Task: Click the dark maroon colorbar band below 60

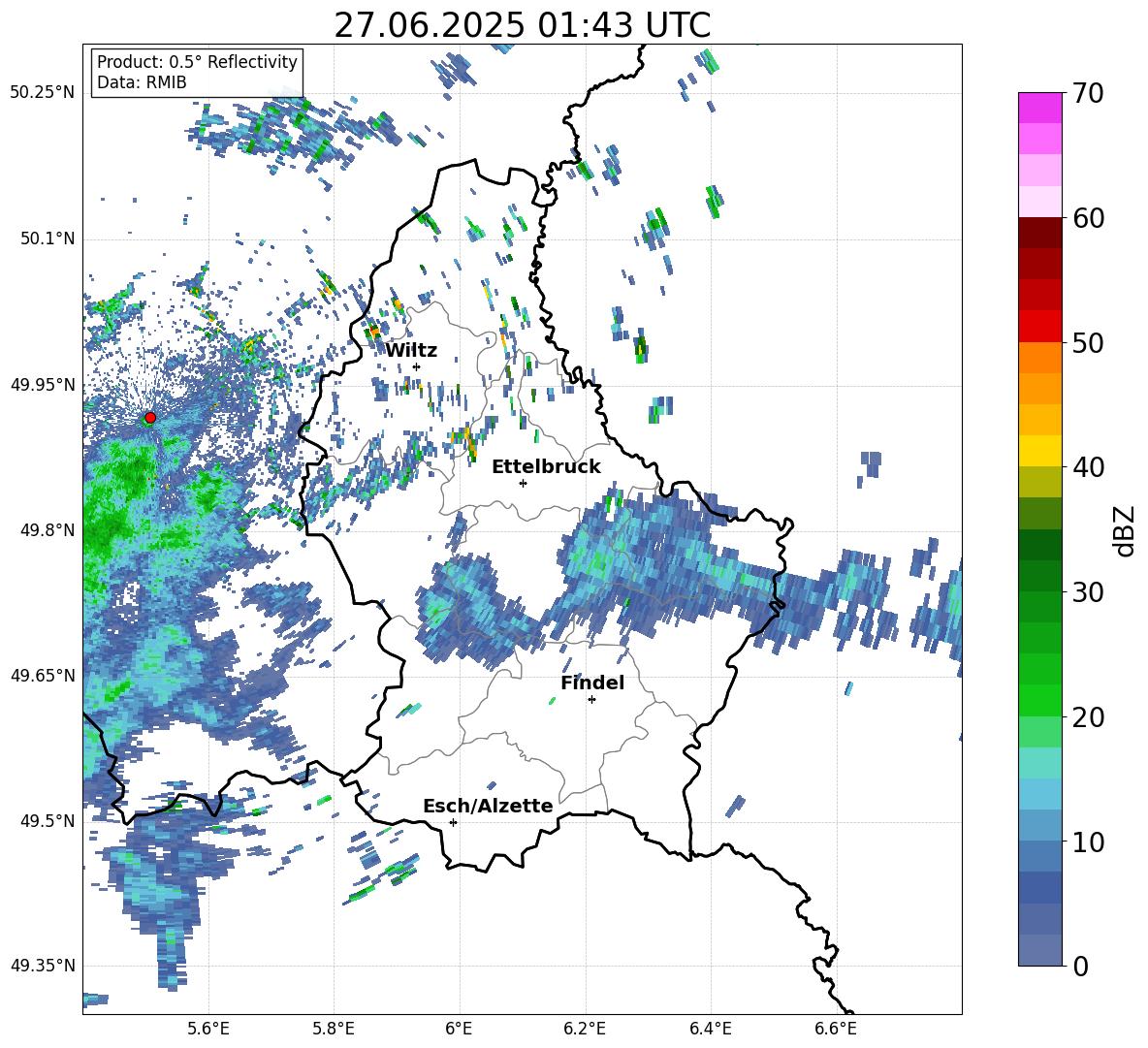Action: tap(1039, 233)
